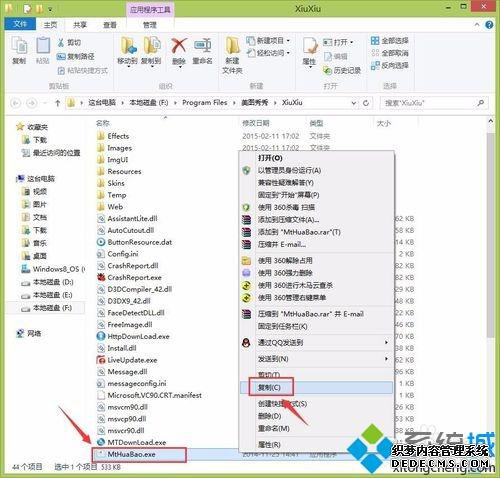This screenshot has height=478, width=500.
Task: Open the address bar history dropdown
Action: tap(354, 103)
